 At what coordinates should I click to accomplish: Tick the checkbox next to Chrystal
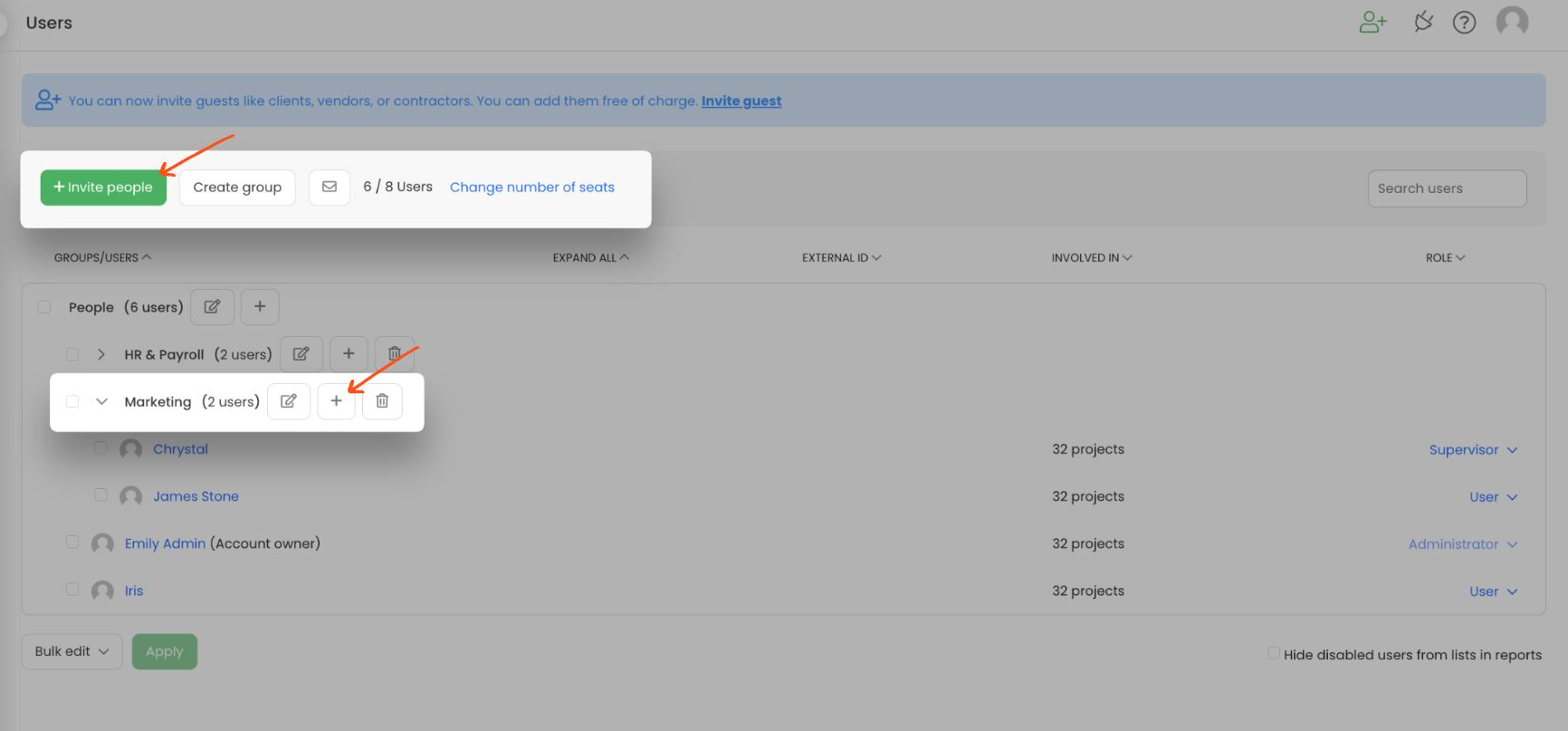(x=100, y=447)
